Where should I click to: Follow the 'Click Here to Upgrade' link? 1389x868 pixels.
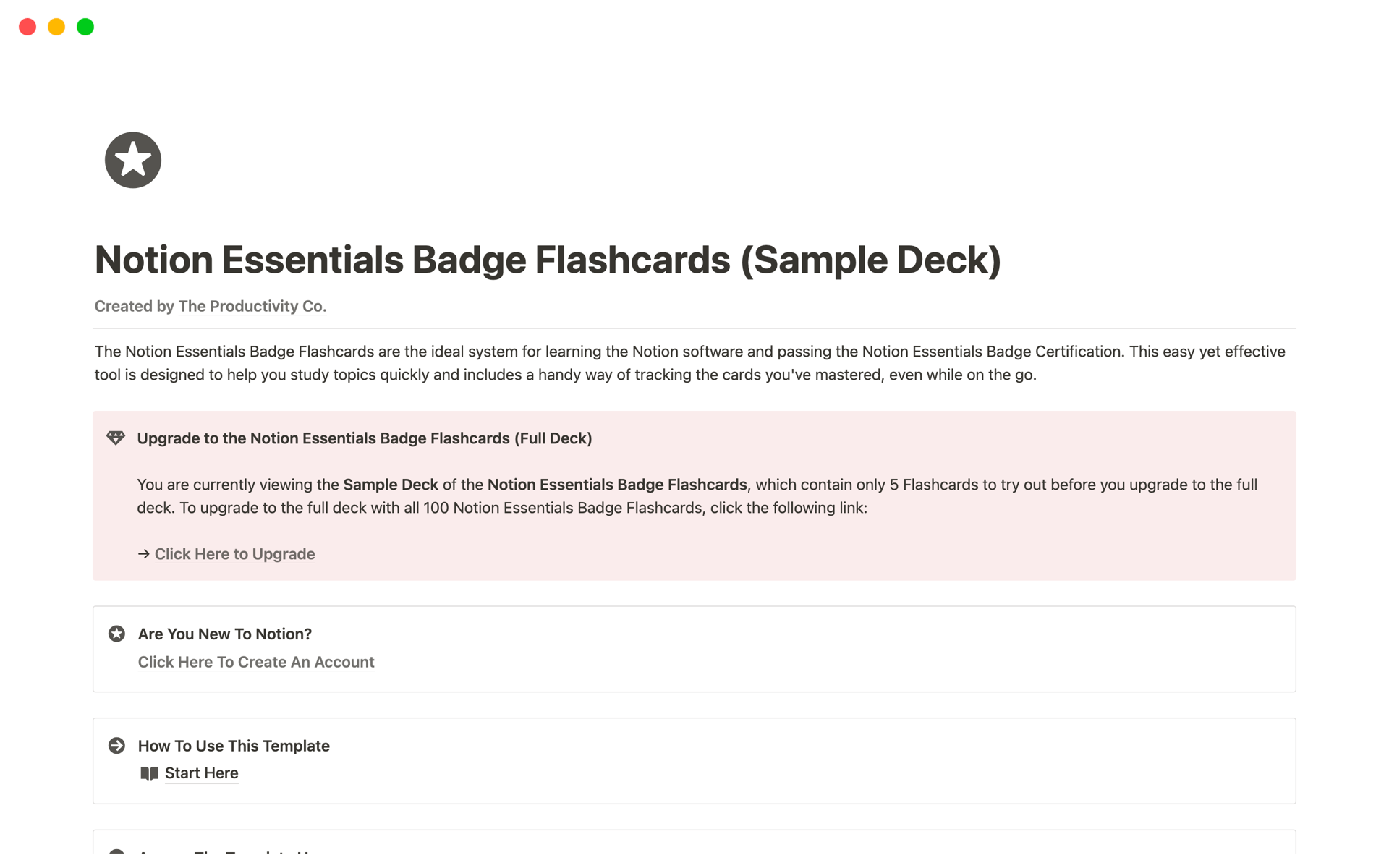[x=234, y=554]
